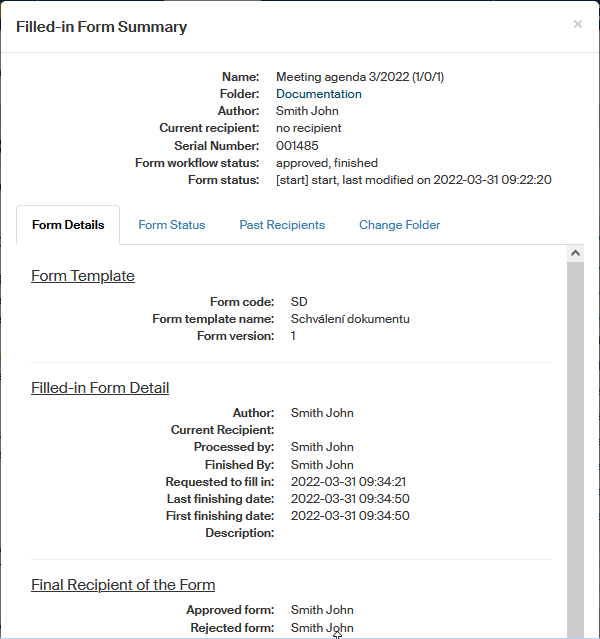This screenshot has height=639, width=600.
Task: Click the SD form code value
Action: tap(299, 302)
